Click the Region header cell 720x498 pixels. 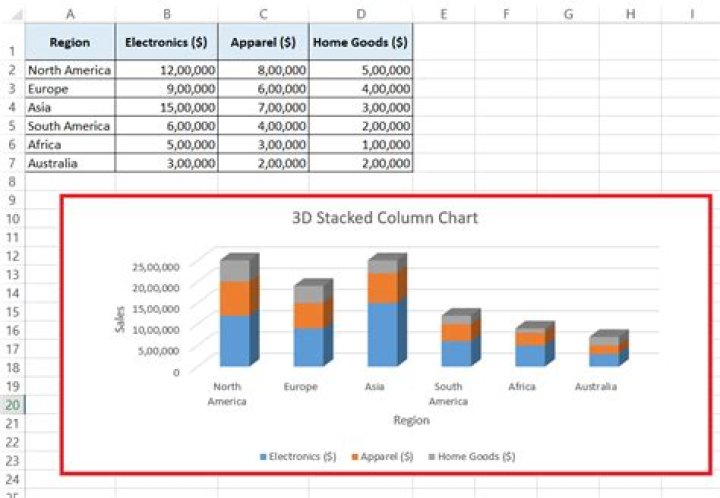(70, 42)
